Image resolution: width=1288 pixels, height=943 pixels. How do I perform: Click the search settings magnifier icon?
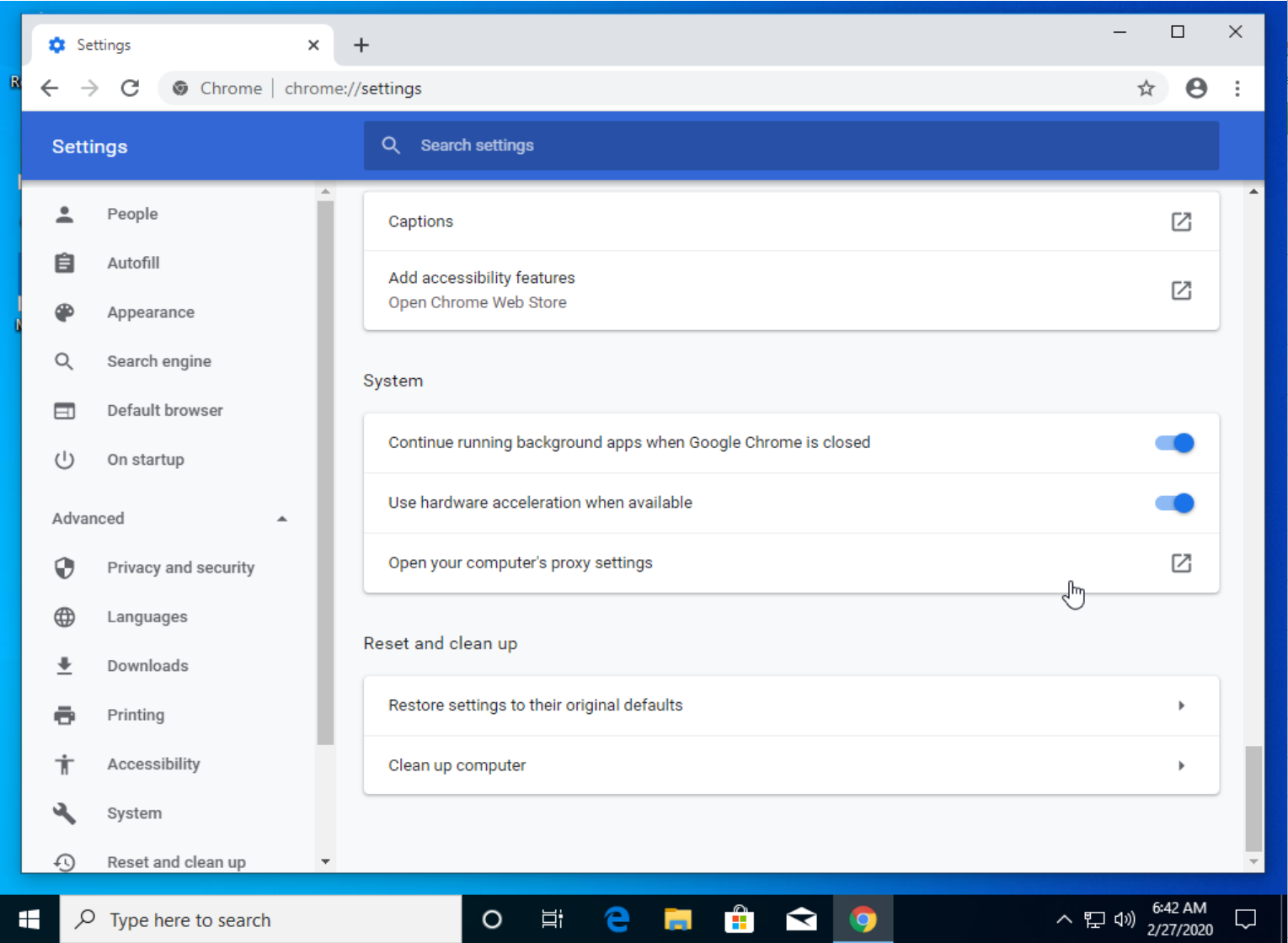point(390,146)
